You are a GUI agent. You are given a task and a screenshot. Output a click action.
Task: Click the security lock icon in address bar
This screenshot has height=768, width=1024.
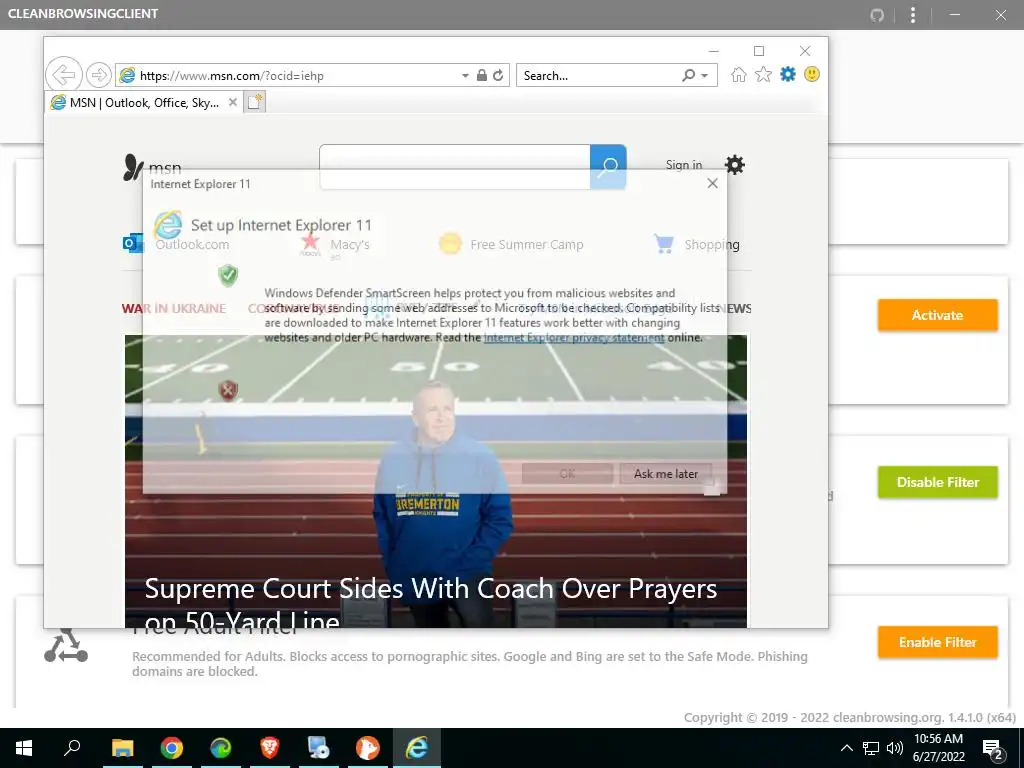(x=482, y=75)
